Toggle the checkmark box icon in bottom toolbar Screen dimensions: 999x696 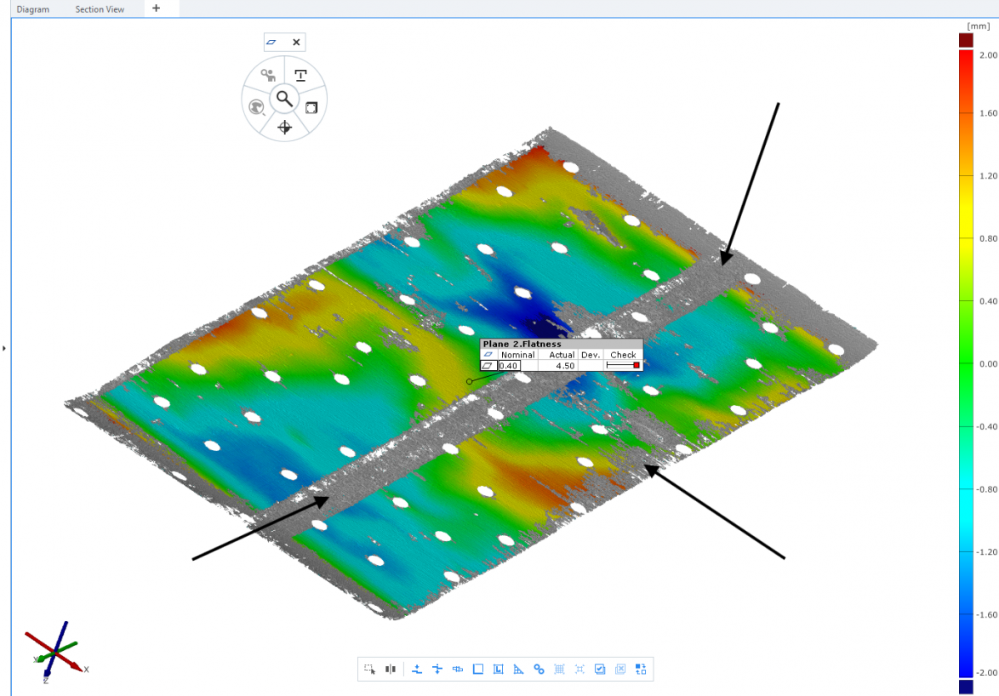[x=600, y=669]
